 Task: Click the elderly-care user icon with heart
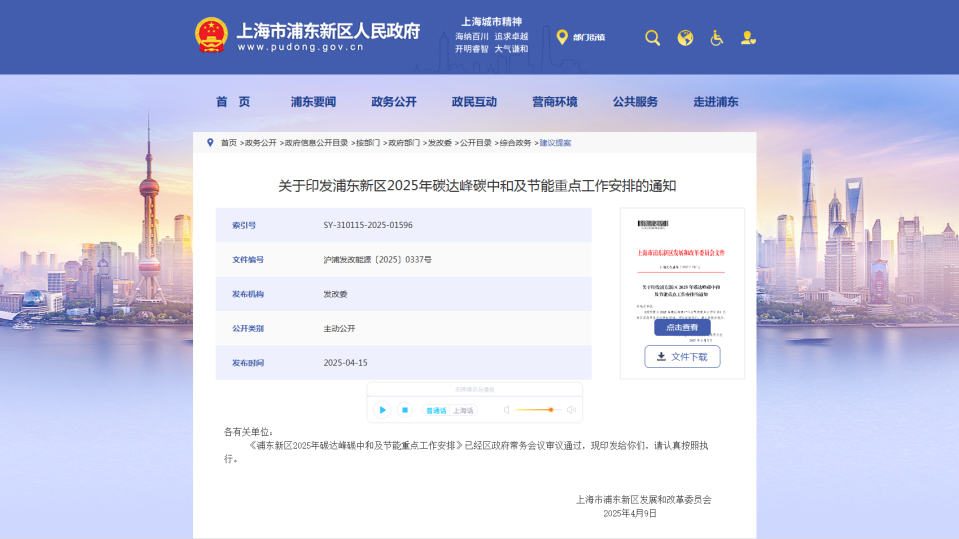(x=748, y=38)
